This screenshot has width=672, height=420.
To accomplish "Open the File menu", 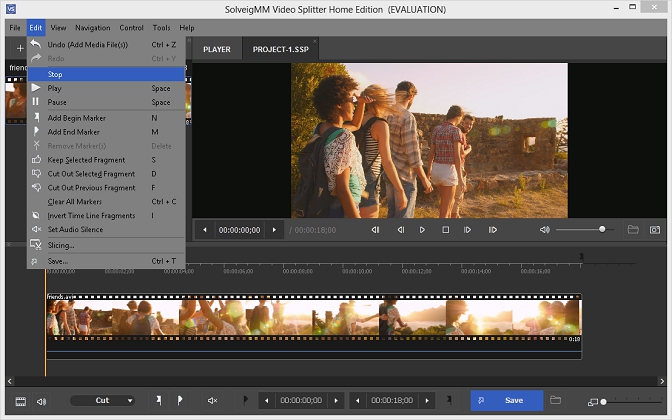I will click(x=15, y=28).
